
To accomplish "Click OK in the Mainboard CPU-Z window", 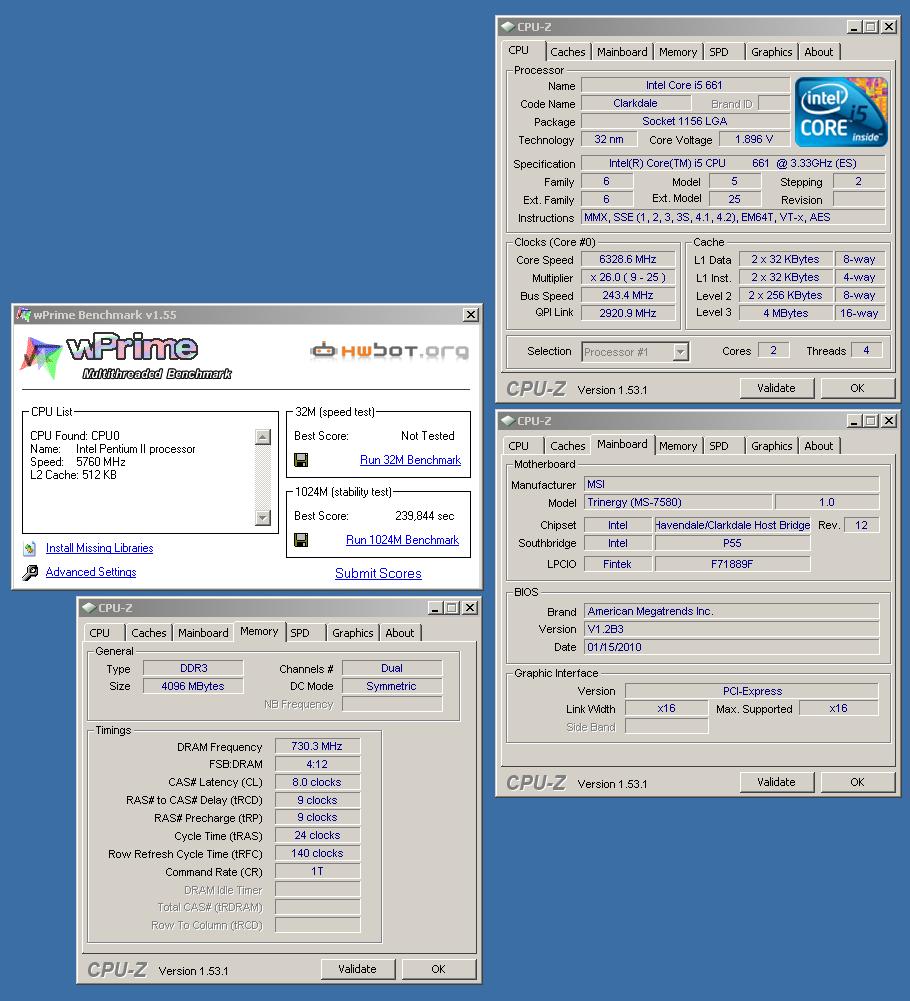I will 857,782.
